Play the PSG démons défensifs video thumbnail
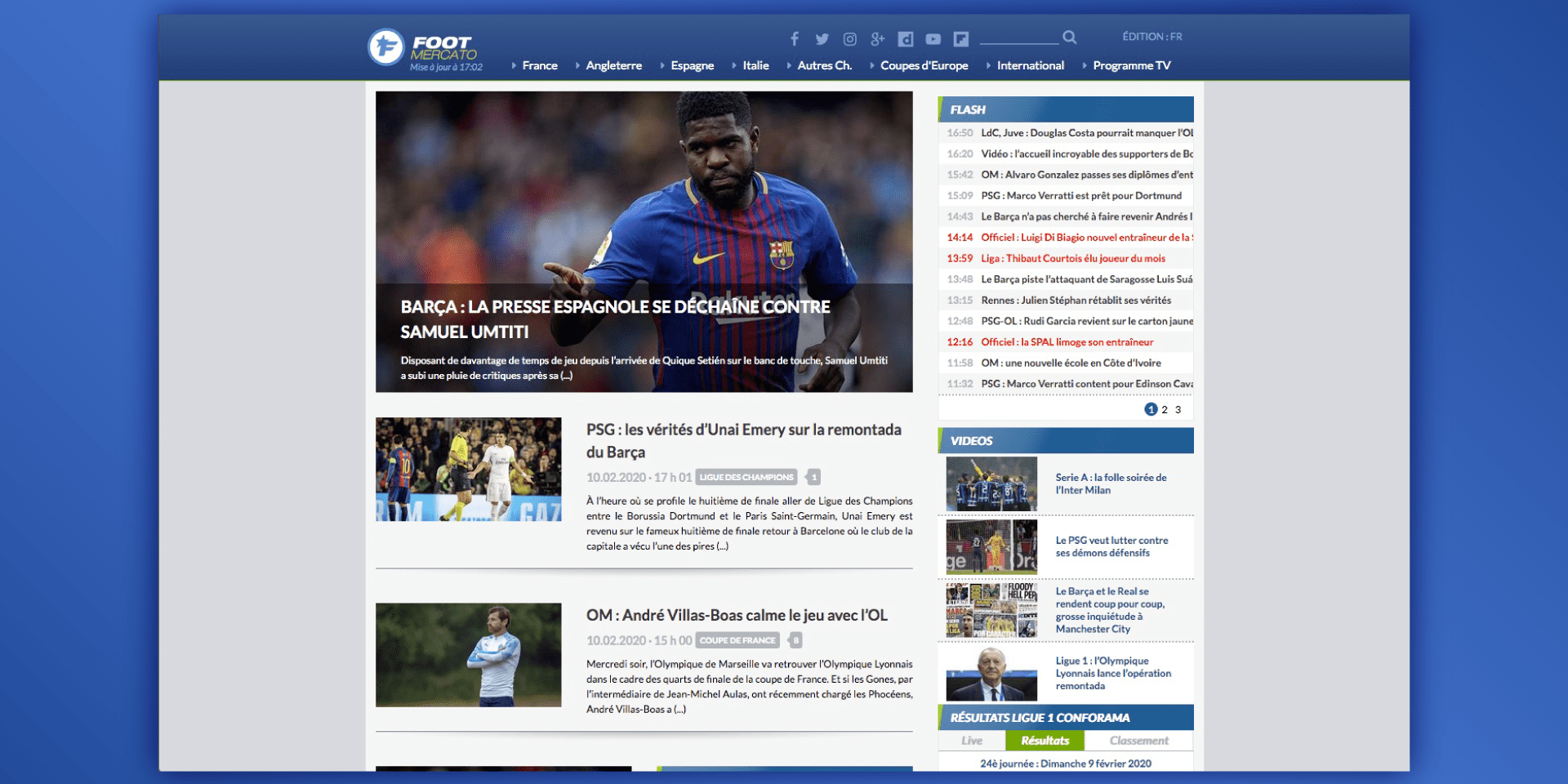The height and width of the screenshot is (784, 1568). coord(991,546)
